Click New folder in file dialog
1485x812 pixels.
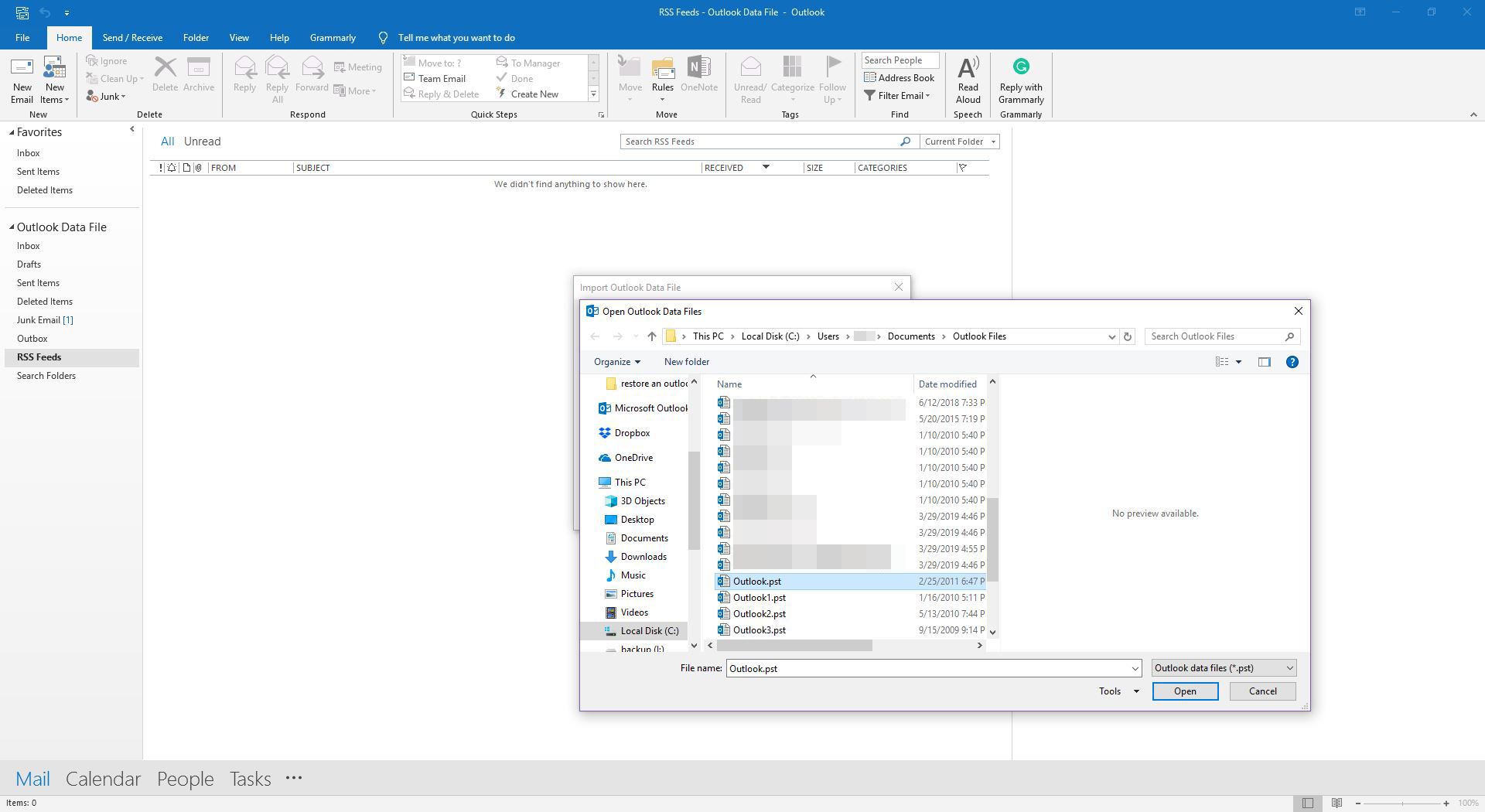(x=686, y=362)
